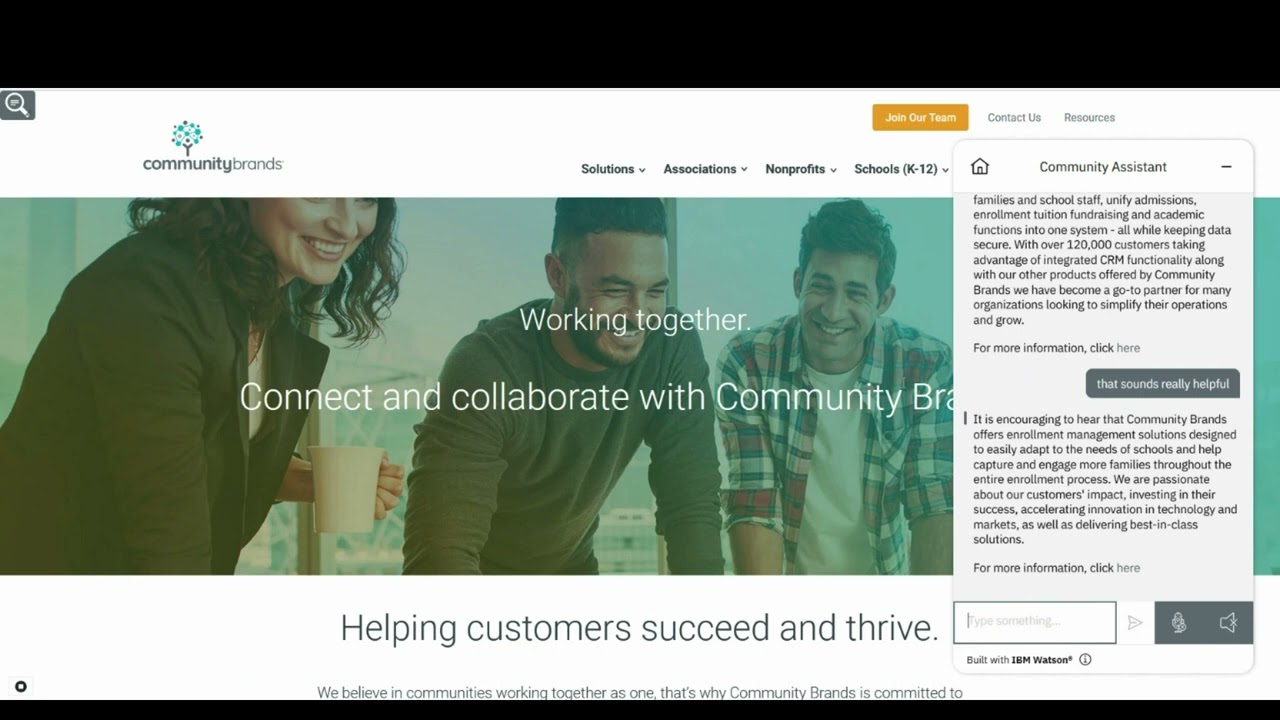Click the home icon in Community Assistant
The height and width of the screenshot is (720, 1280).
tap(980, 167)
